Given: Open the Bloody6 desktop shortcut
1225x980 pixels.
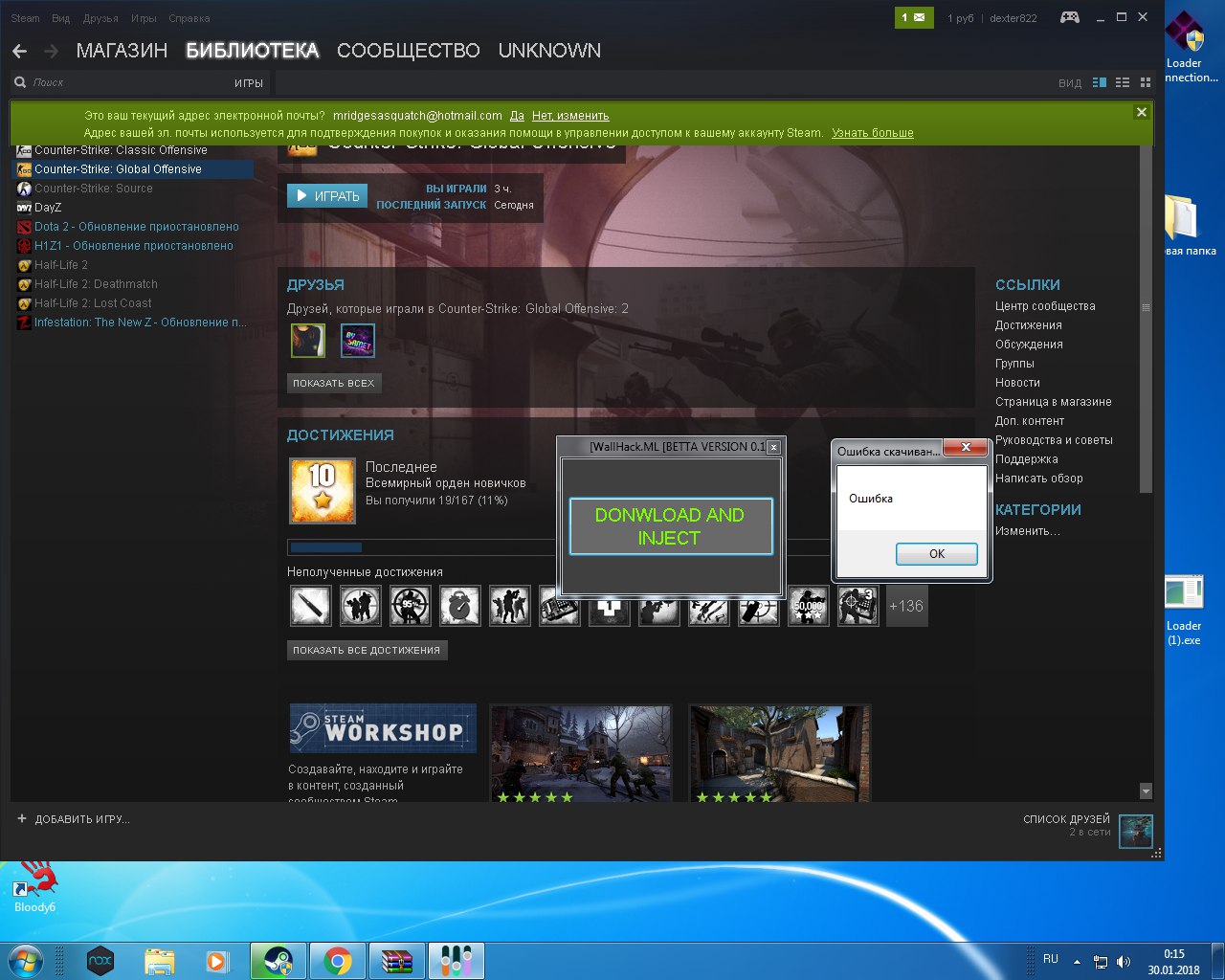Looking at the screenshot, I should (34, 886).
